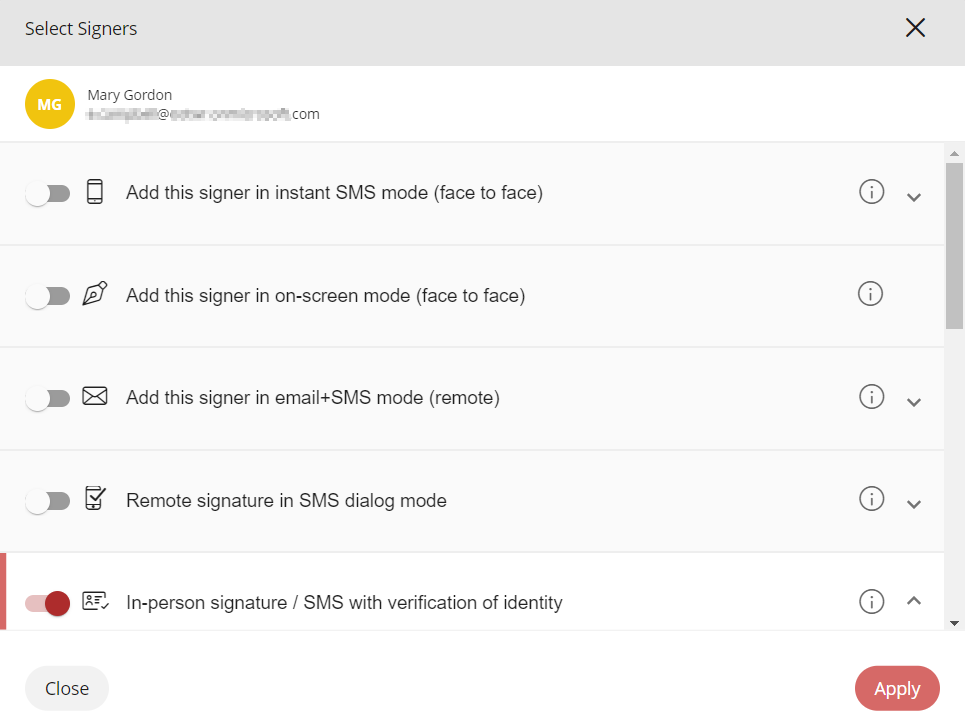Image resolution: width=965 pixels, height=722 pixels.
Task: Click the info icon for SMS dialog mode
Action: pyautogui.click(x=872, y=499)
